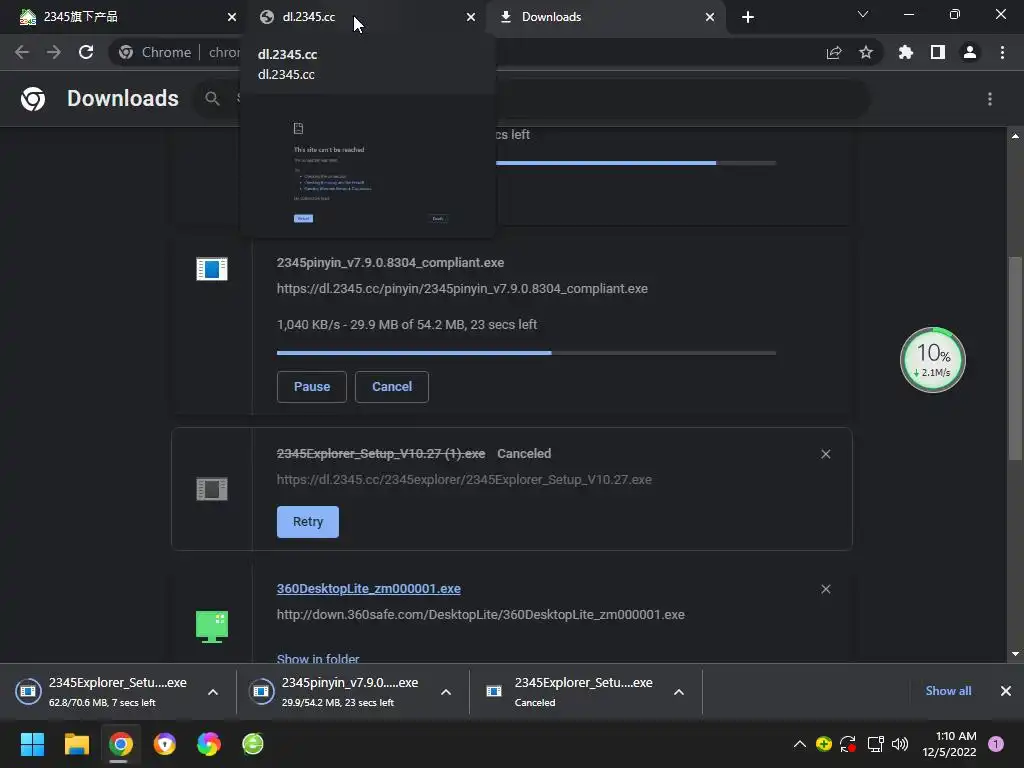
Task: Click the Chrome taskbar icon
Action: [120, 744]
